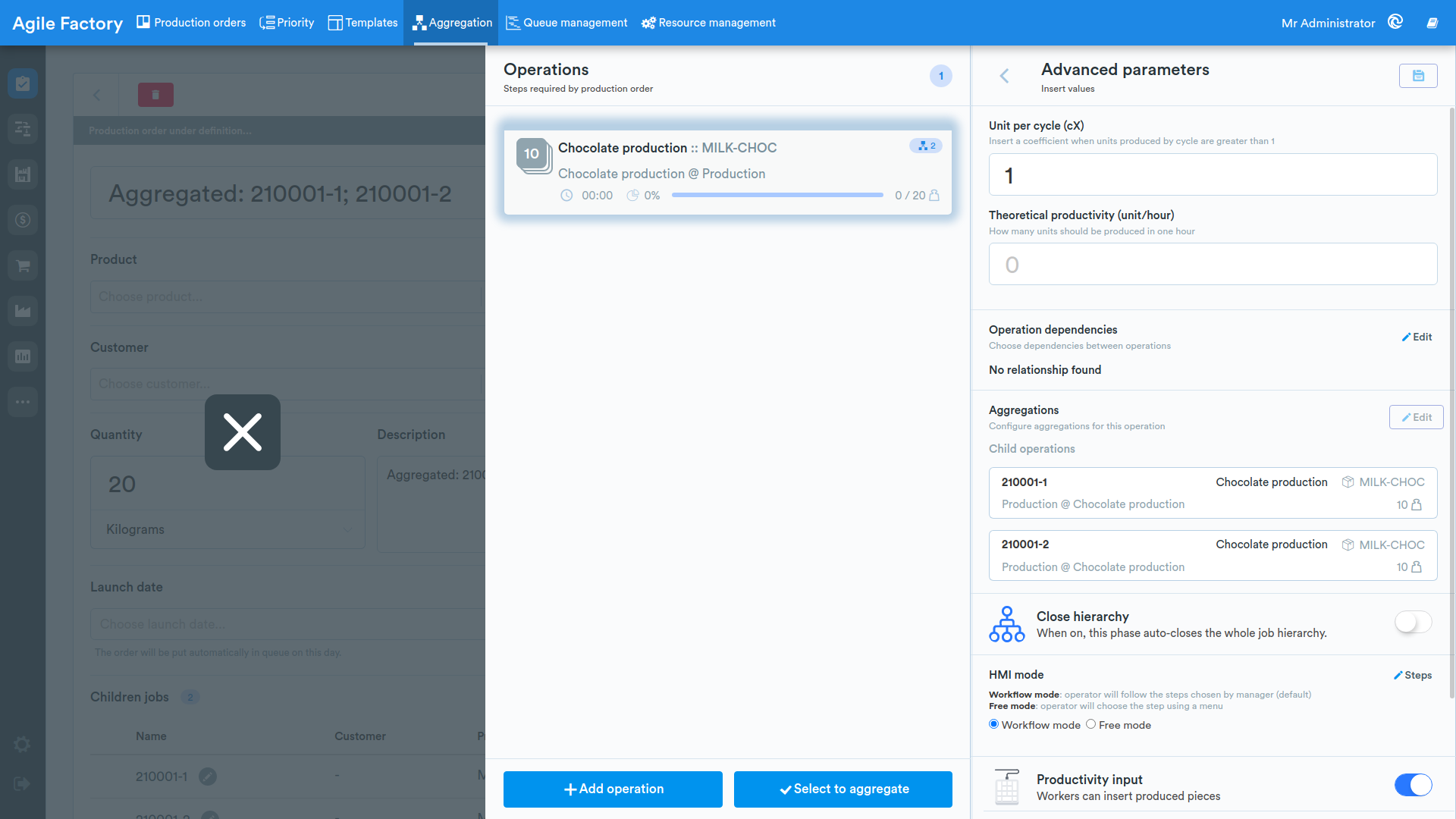Screen dimensions: 1456x819
Task: Click the Theoretical productivity input field
Action: click(1213, 265)
